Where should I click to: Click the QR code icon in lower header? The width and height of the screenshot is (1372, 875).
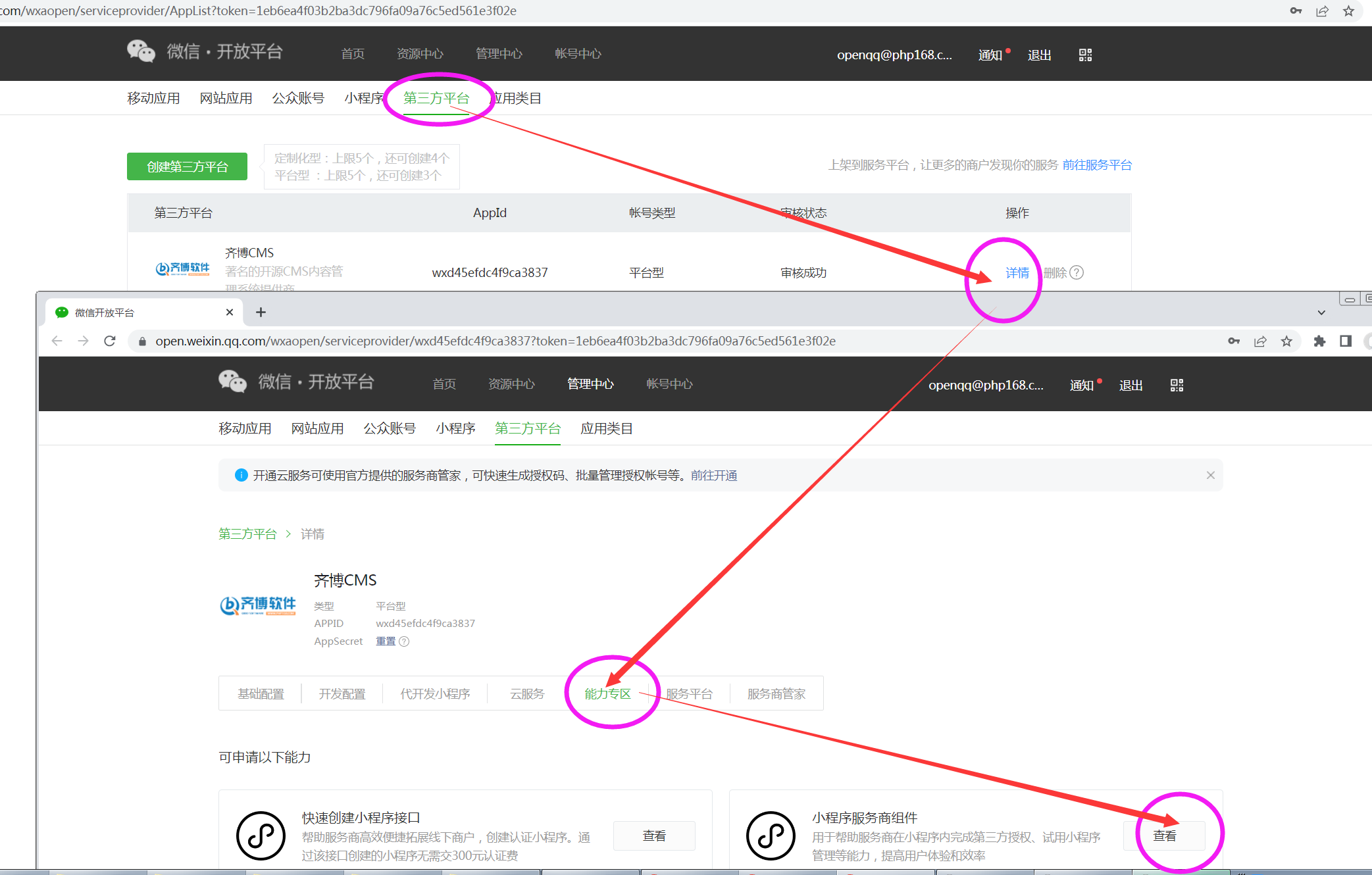pyautogui.click(x=1177, y=385)
